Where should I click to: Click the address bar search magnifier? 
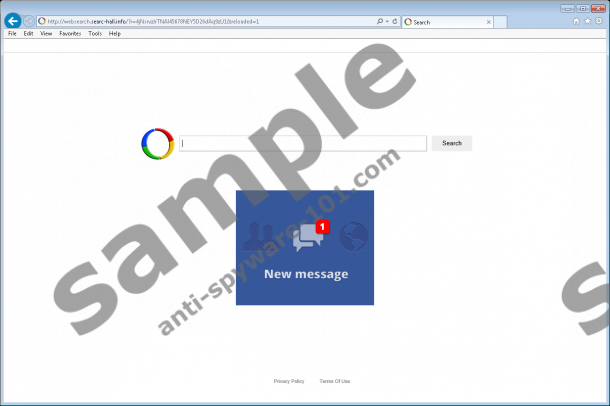381,21
